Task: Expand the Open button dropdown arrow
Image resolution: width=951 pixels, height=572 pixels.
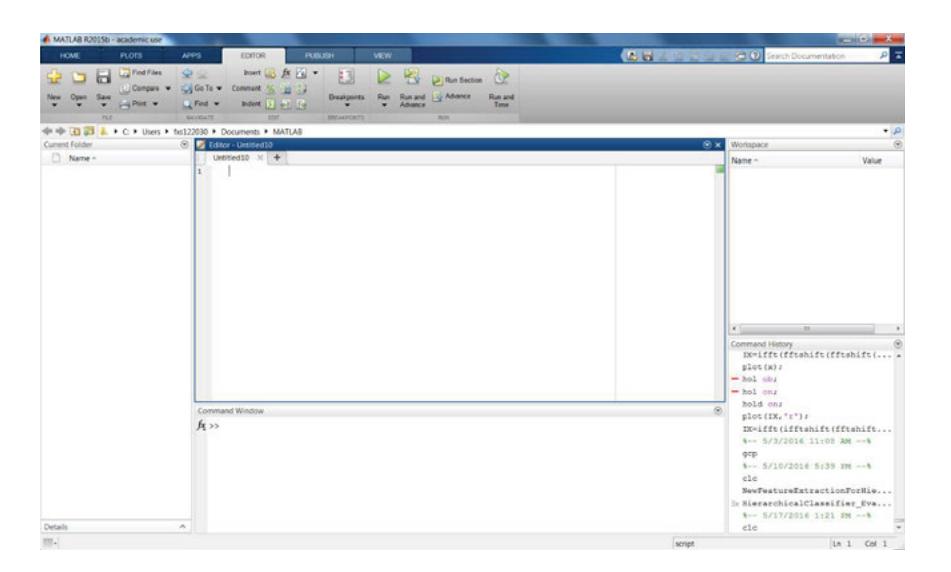Action: click(78, 106)
